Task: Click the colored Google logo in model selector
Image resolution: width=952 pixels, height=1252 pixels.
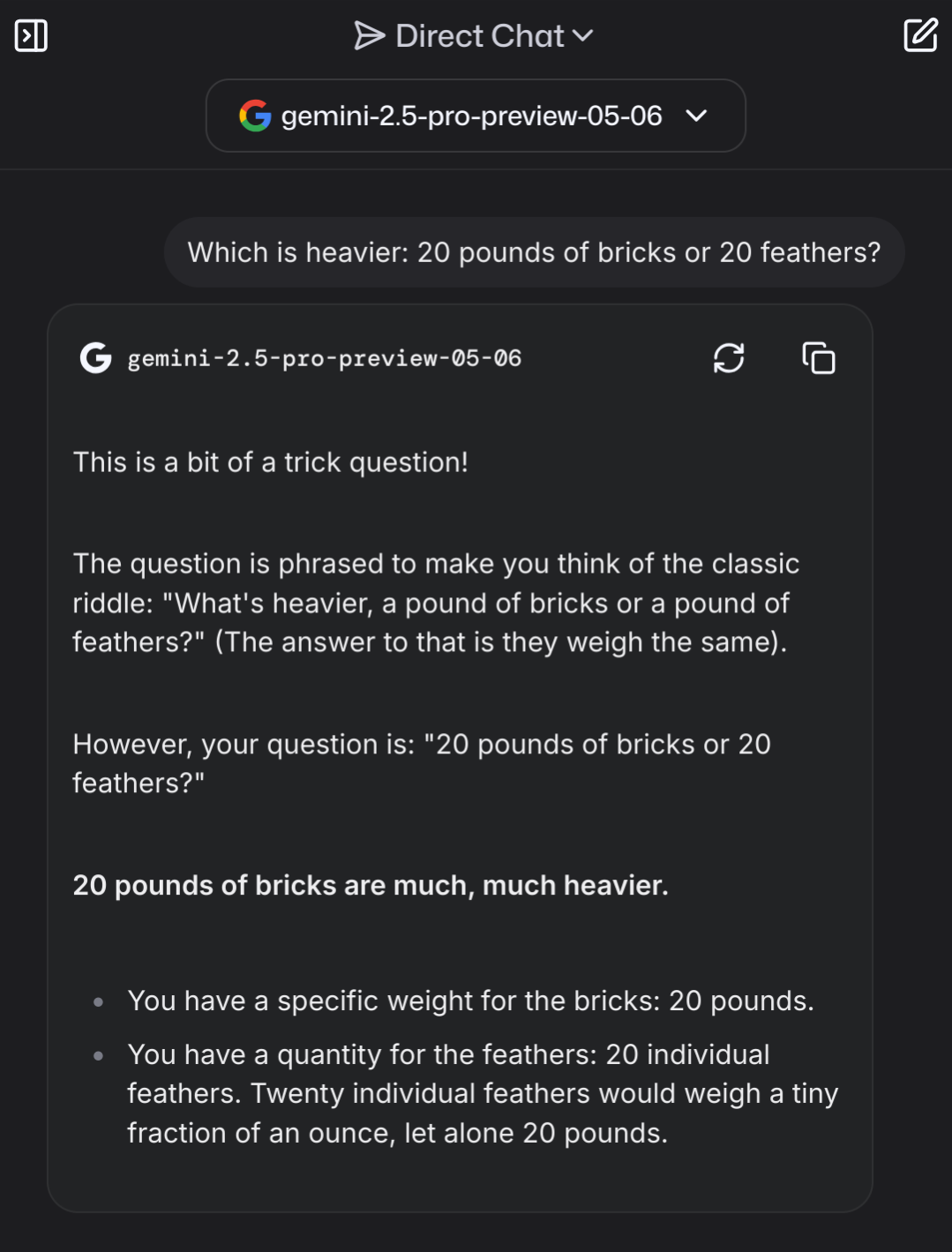Action: 255,116
